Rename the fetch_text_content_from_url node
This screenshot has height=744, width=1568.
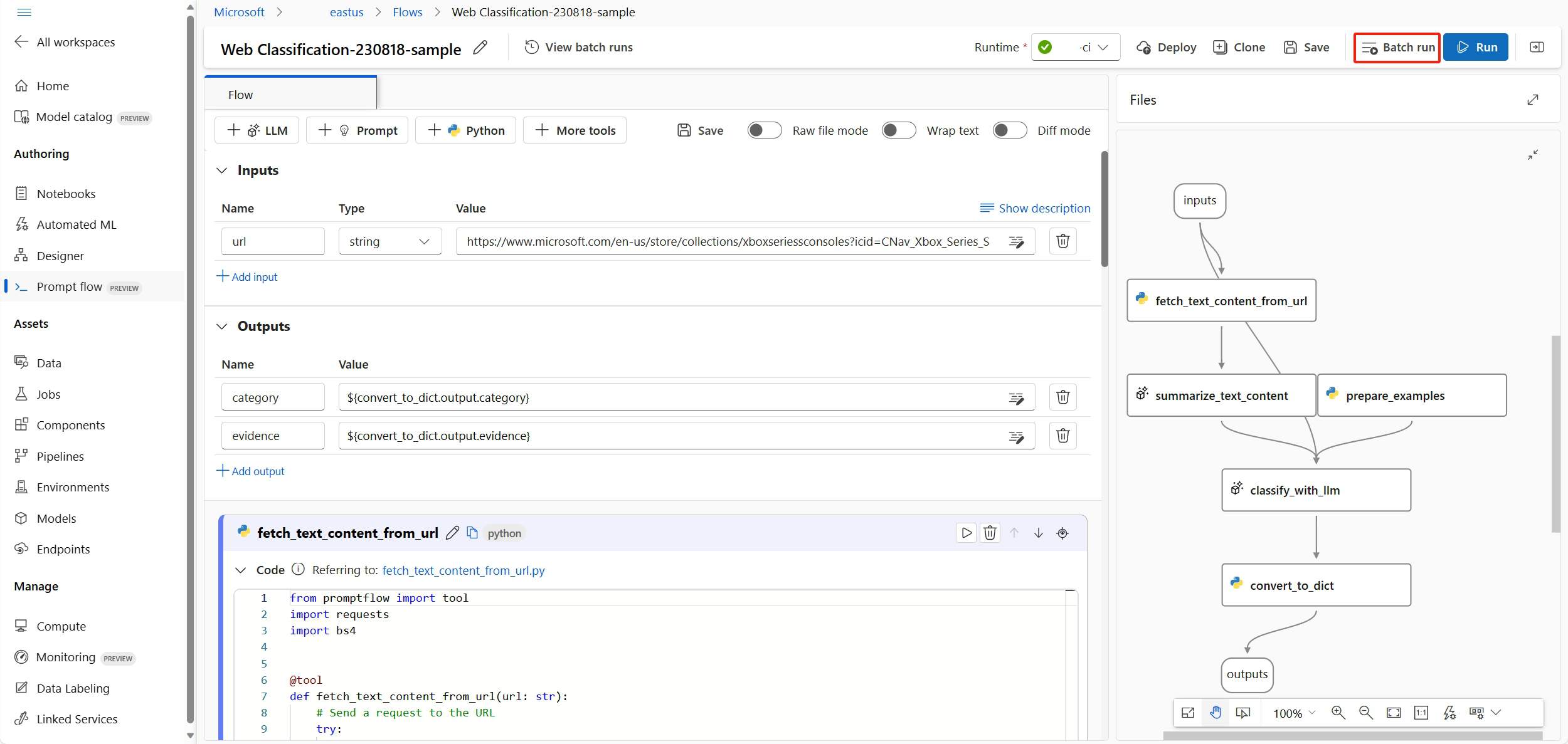[452, 533]
